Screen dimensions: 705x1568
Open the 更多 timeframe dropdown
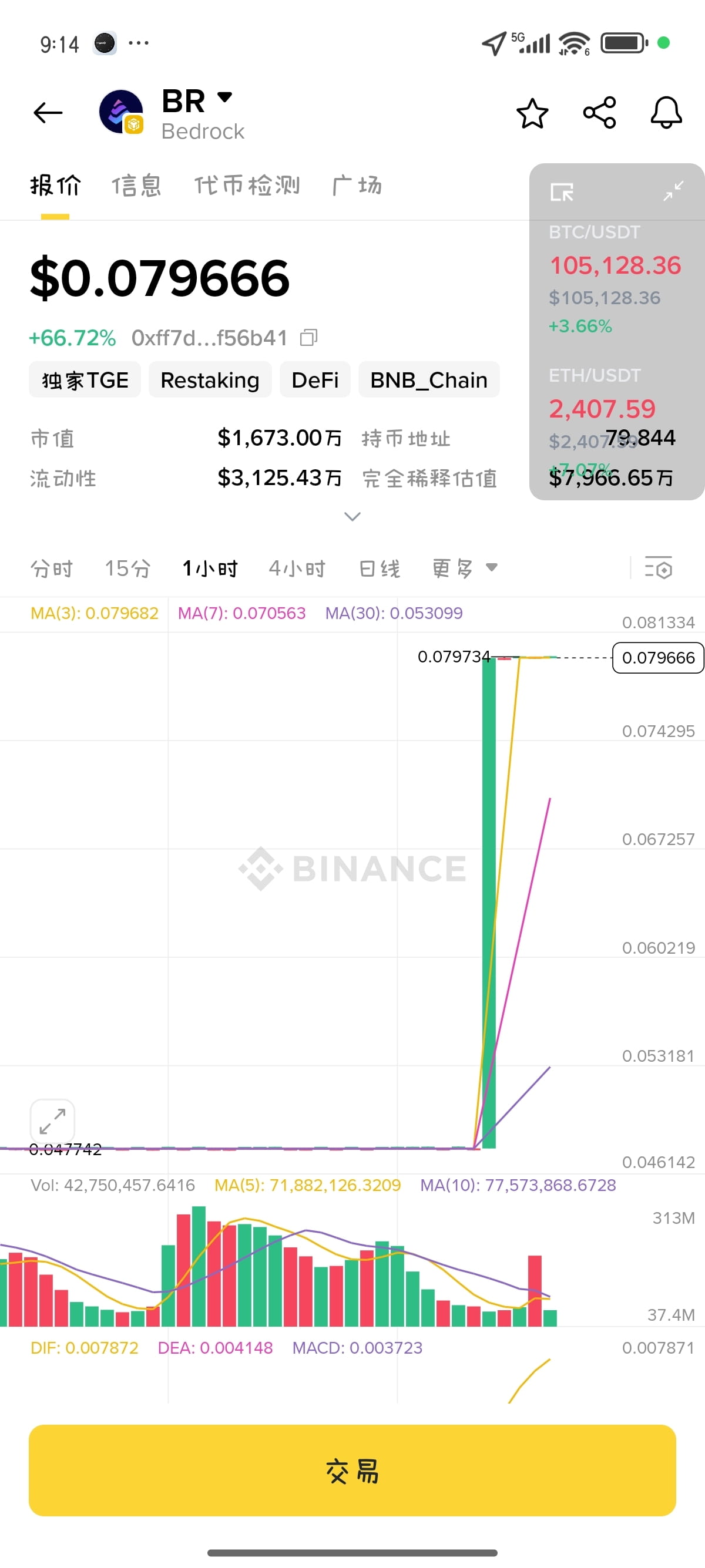pos(465,568)
